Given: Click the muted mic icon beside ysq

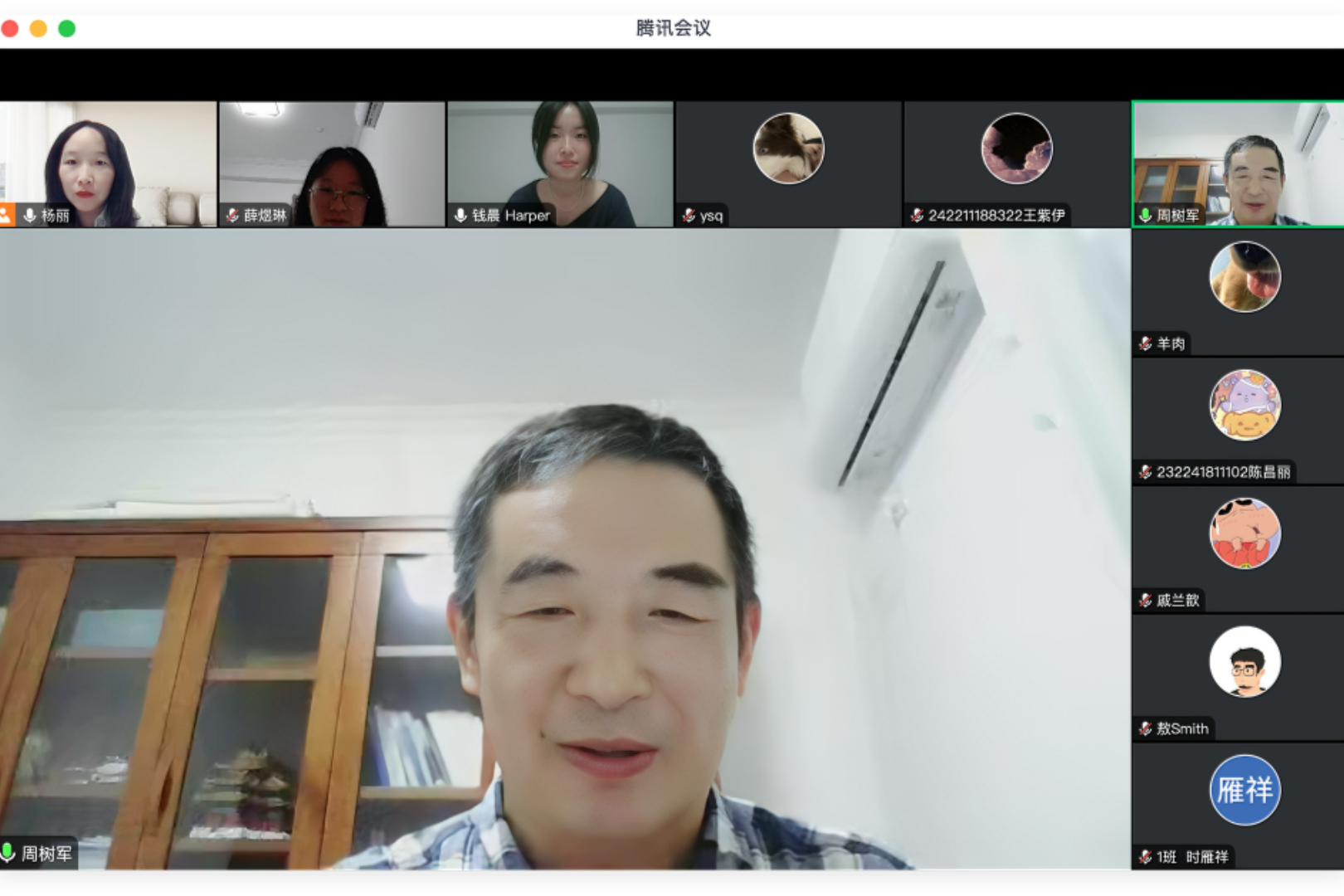Looking at the screenshot, I should (689, 216).
